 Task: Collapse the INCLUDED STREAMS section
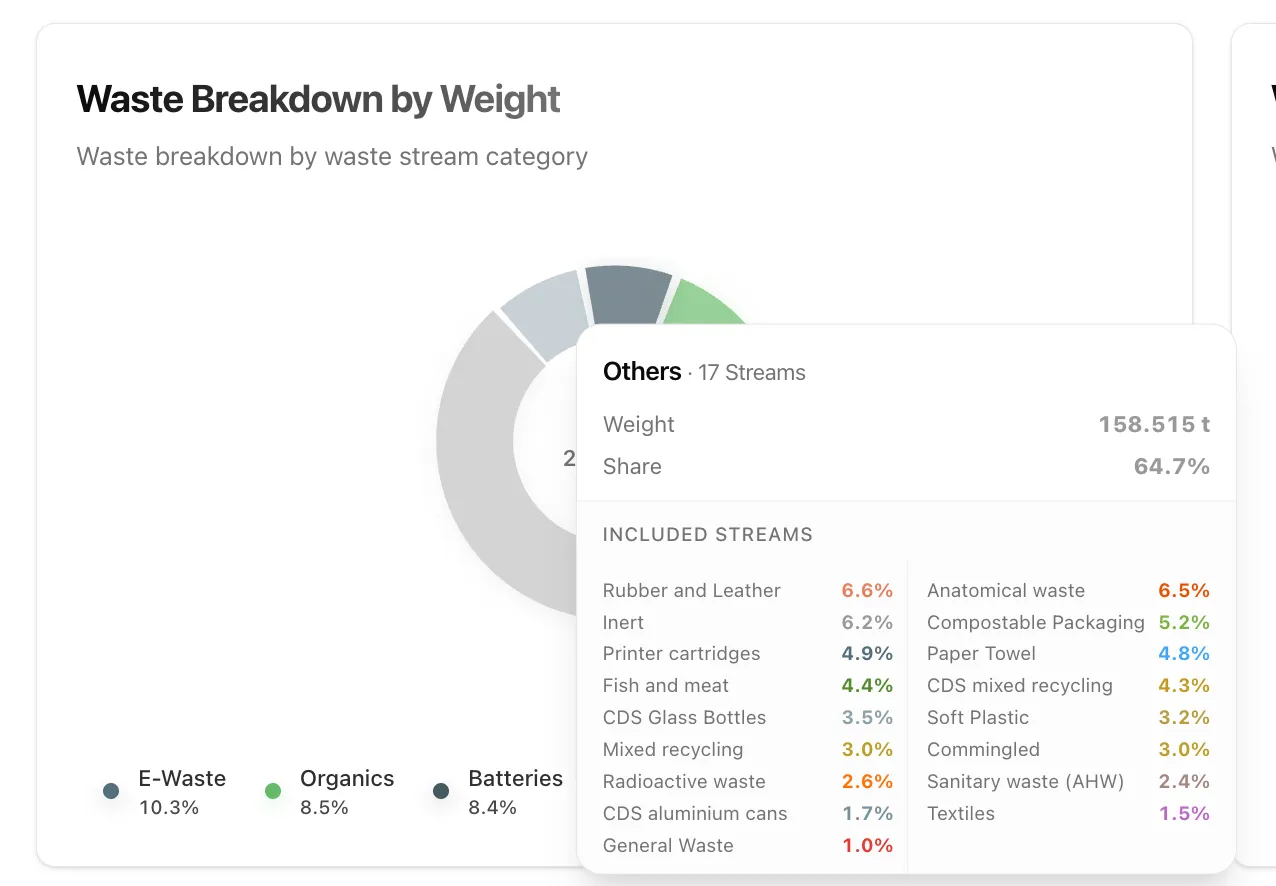pyautogui.click(x=708, y=534)
